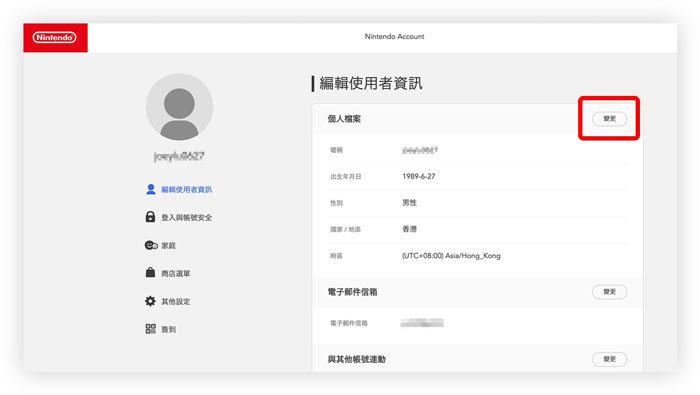Click 變更 button for 個人檔案

609,119
